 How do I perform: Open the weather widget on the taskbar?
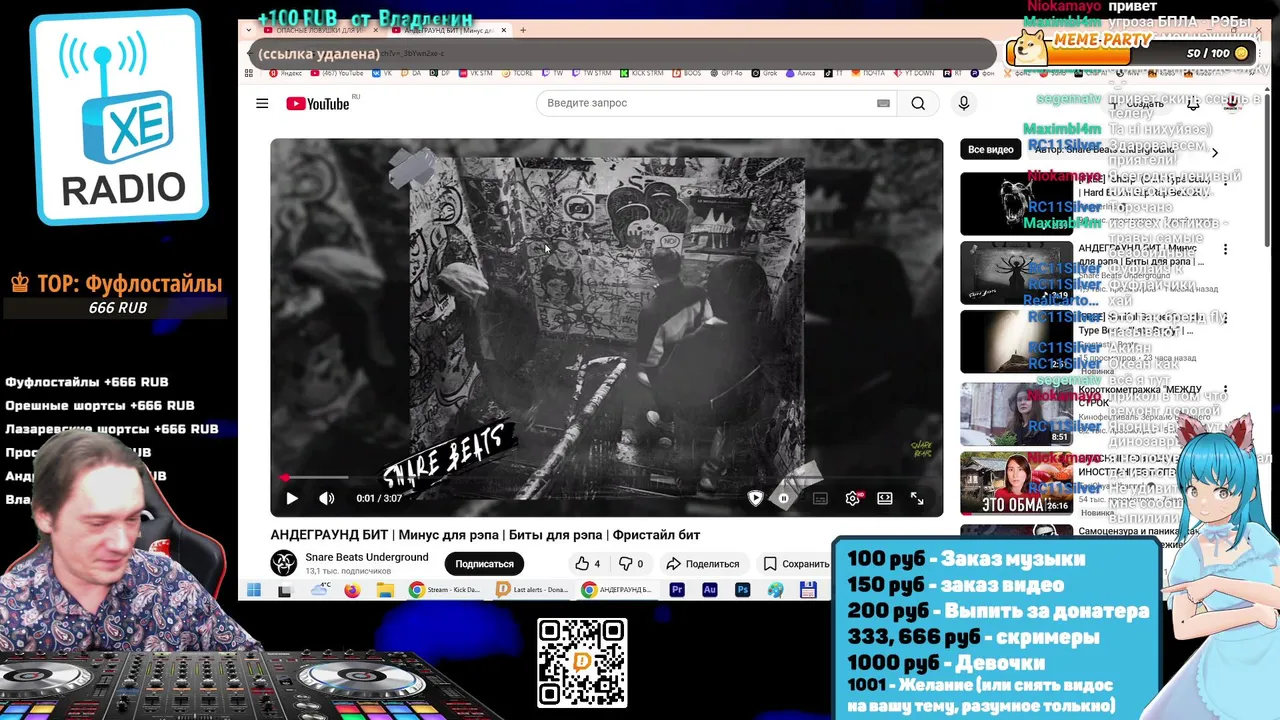(x=320, y=589)
